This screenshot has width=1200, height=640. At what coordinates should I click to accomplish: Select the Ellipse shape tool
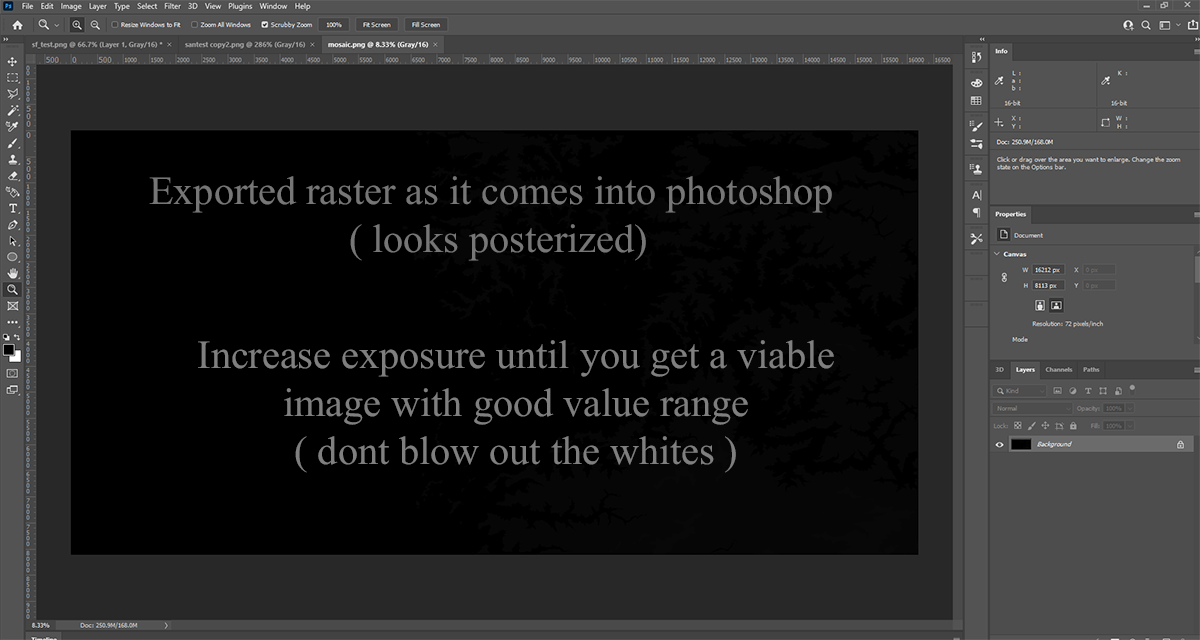point(13,257)
